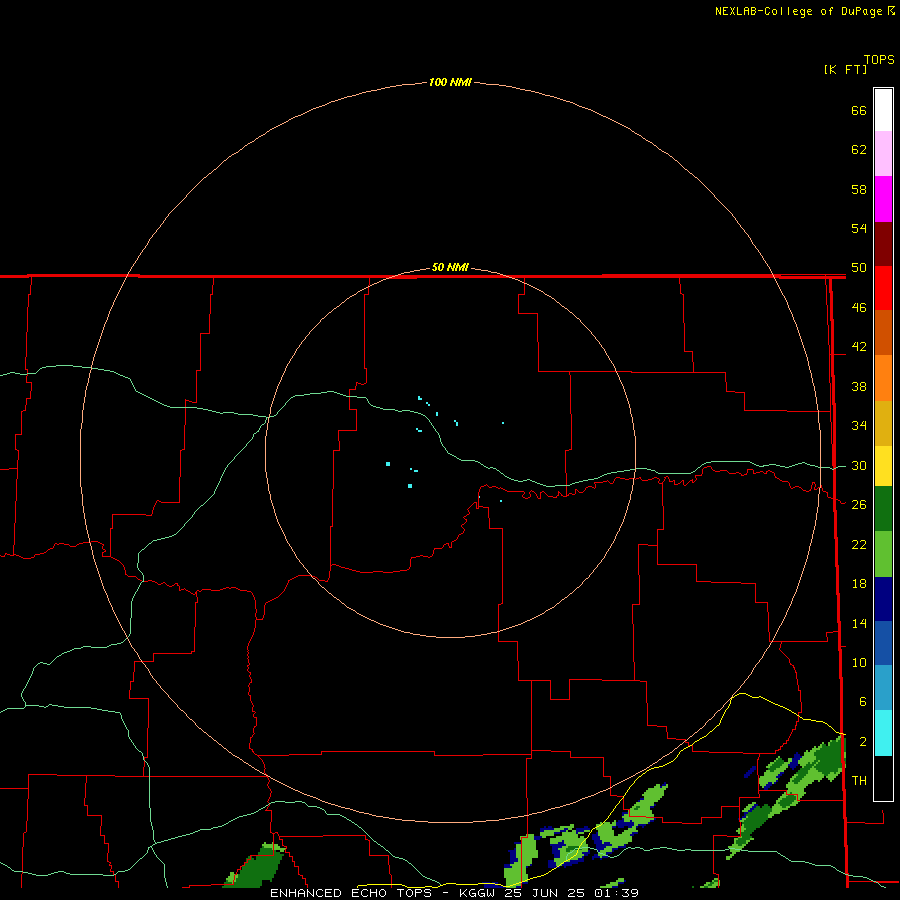This screenshot has width=900, height=900.
Task: Click the 34 legend value
Action: coord(859,426)
